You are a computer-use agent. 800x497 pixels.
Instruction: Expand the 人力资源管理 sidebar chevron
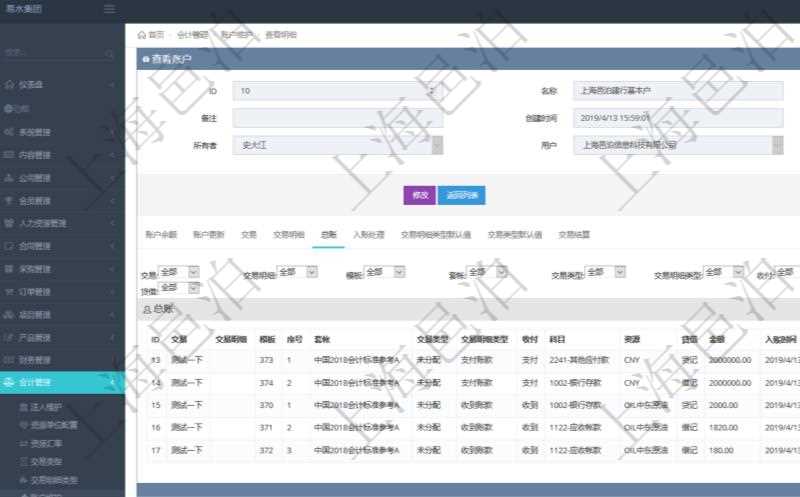(112, 223)
